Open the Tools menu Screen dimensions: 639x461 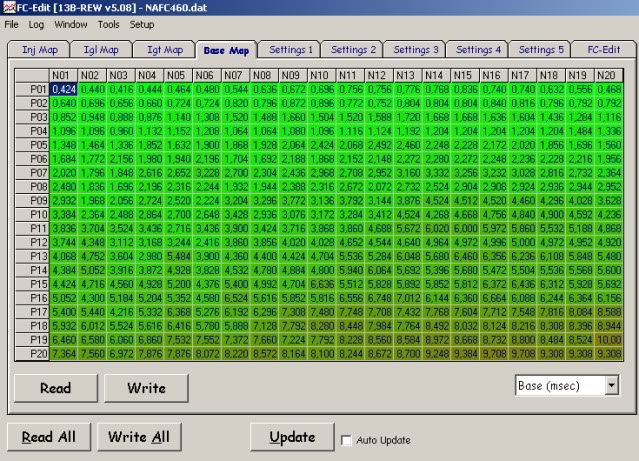pos(108,24)
